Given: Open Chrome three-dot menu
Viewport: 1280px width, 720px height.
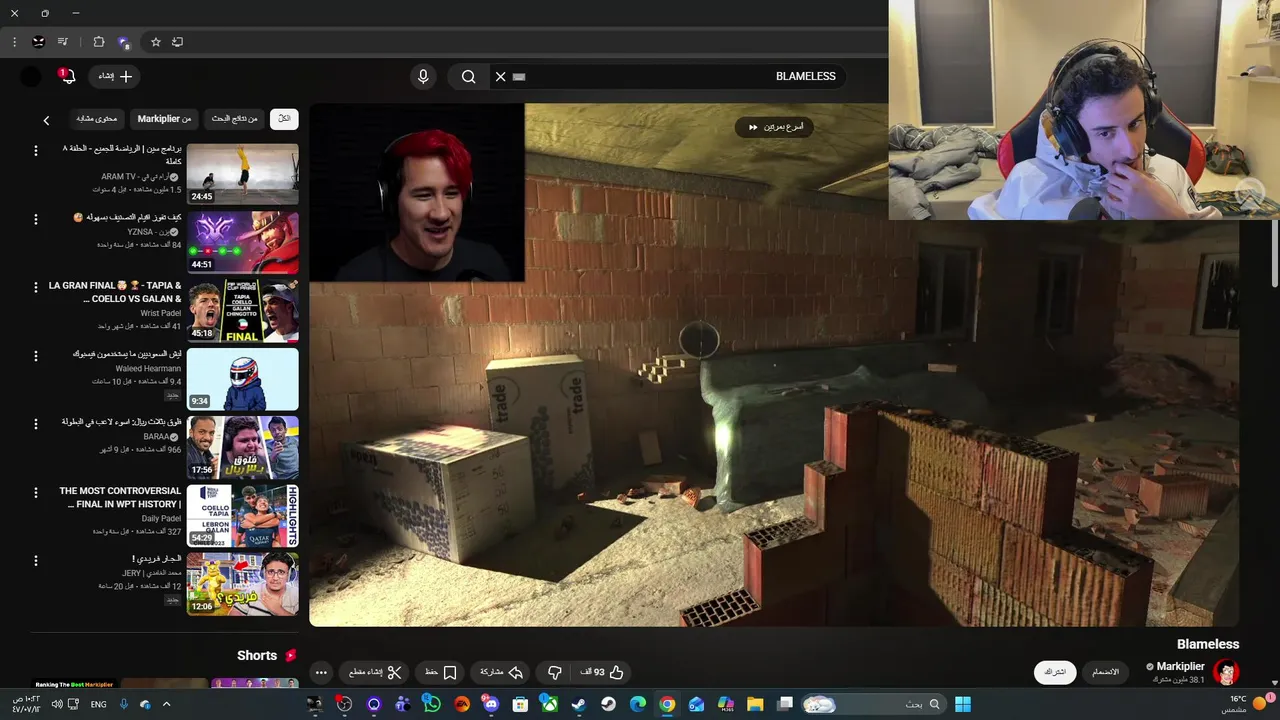Looking at the screenshot, I should click(x=14, y=42).
